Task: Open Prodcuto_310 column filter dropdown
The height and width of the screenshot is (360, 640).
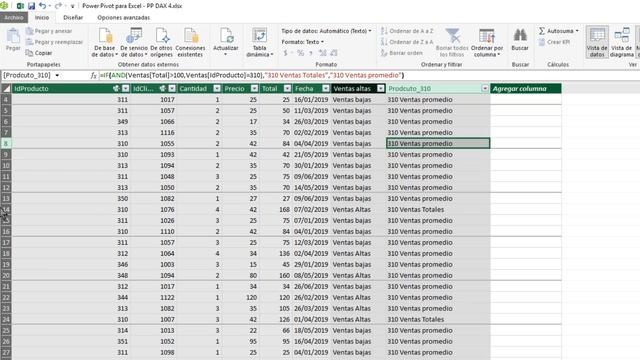Action: point(485,89)
